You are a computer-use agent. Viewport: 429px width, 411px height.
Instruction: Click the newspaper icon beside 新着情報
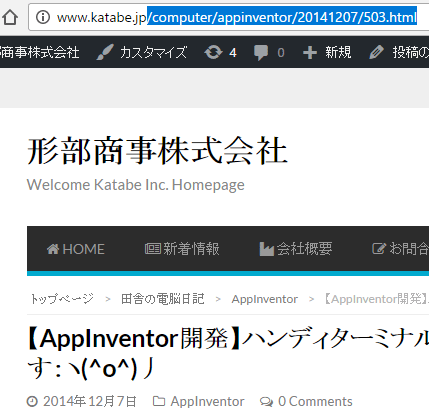pyautogui.click(x=153, y=249)
